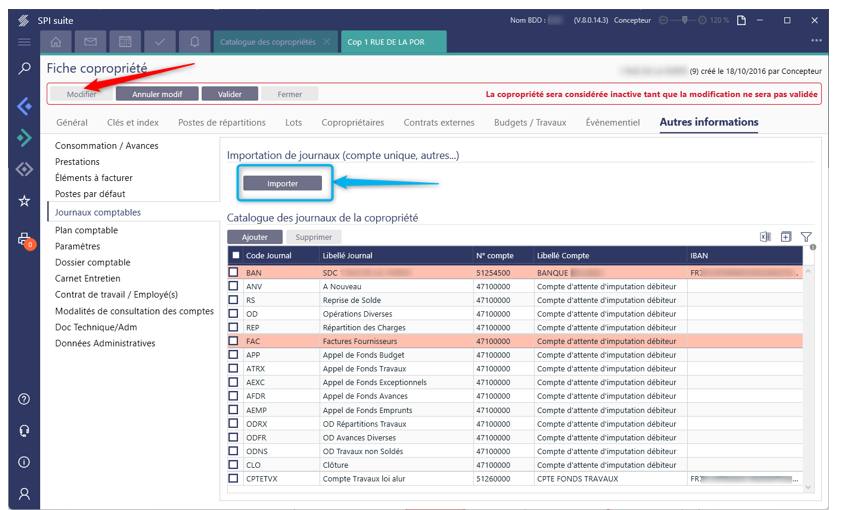Select Plan comptable in left list

[x=86, y=230]
